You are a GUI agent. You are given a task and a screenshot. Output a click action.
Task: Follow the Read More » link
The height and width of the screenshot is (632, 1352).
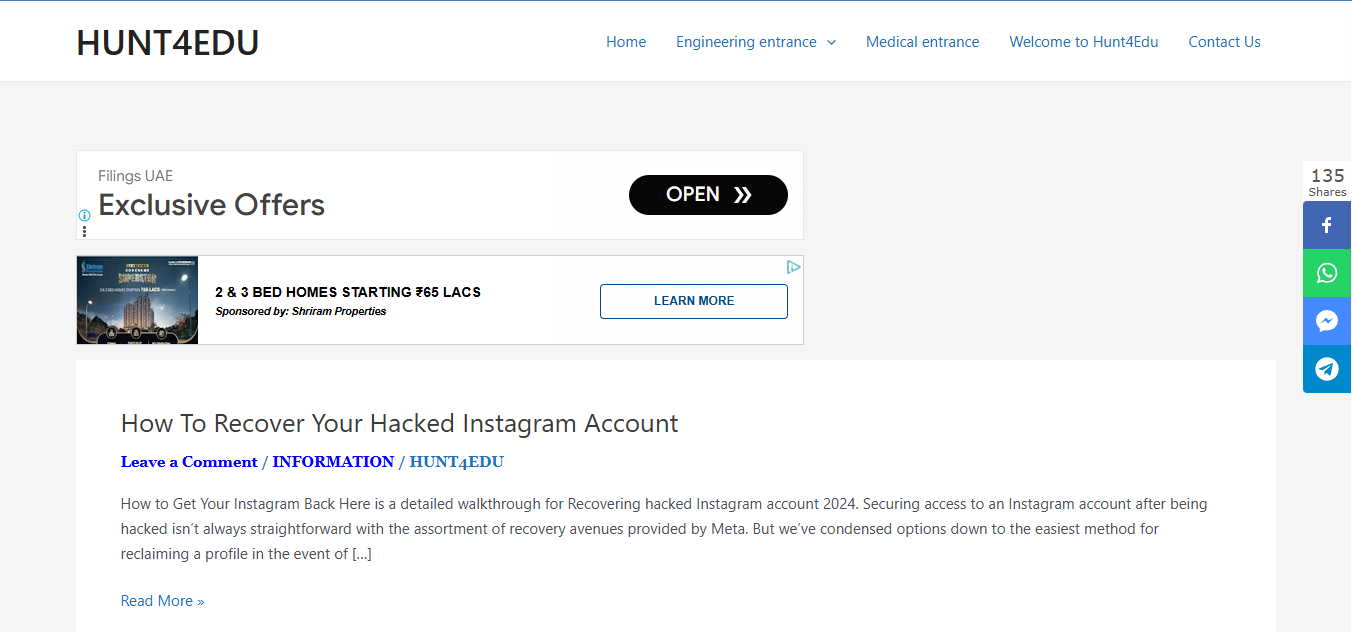[162, 601]
